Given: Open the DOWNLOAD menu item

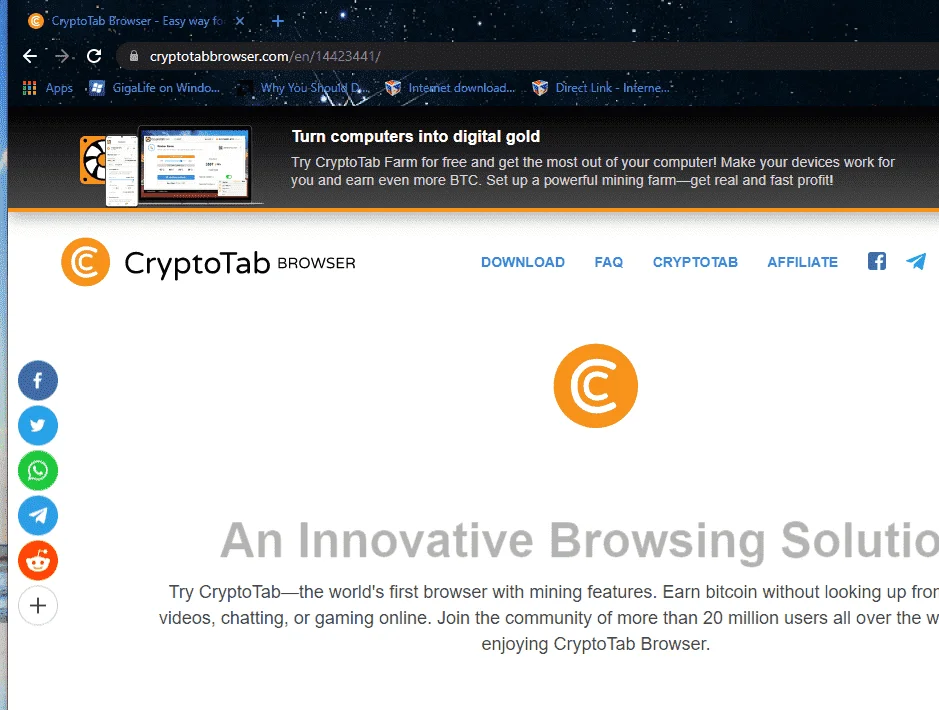Looking at the screenshot, I should click(523, 262).
